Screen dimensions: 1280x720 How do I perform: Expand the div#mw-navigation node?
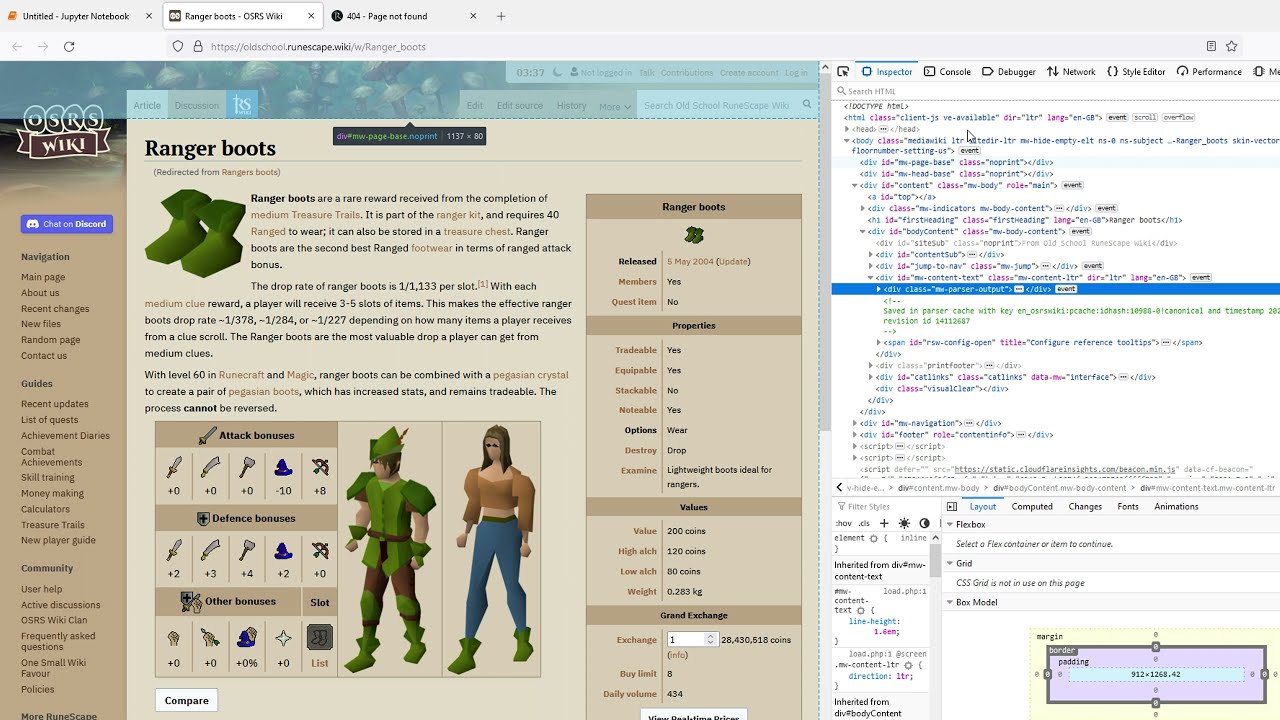[855, 423]
